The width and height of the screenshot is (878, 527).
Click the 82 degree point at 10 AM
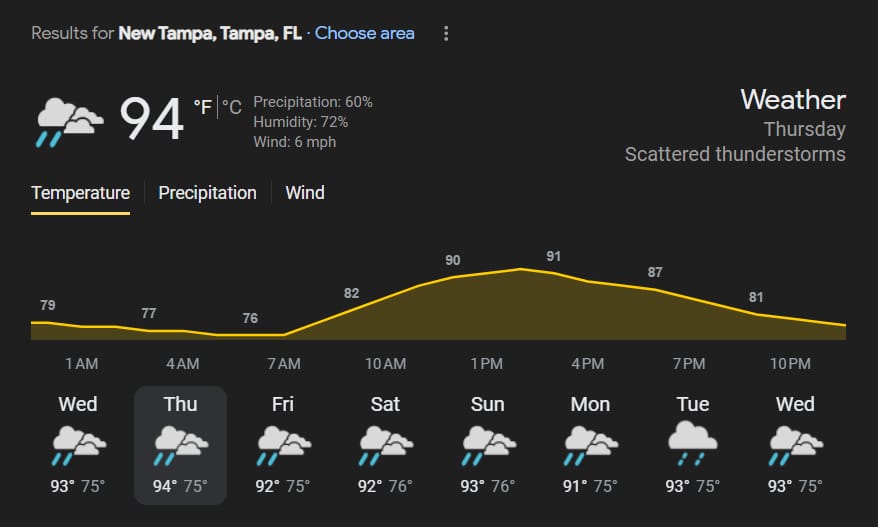click(x=351, y=293)
